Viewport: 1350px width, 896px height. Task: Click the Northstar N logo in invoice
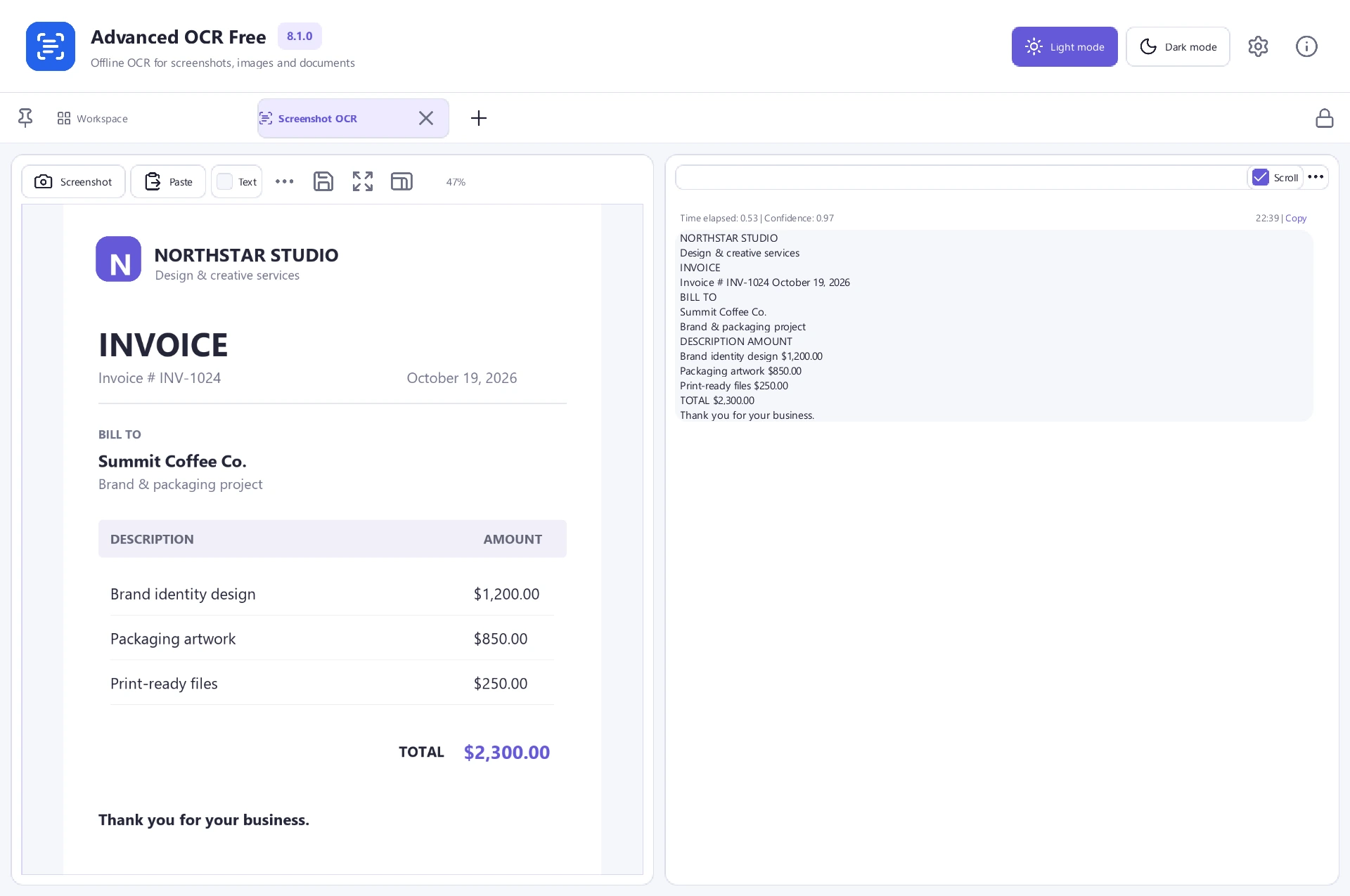(118, 259)
